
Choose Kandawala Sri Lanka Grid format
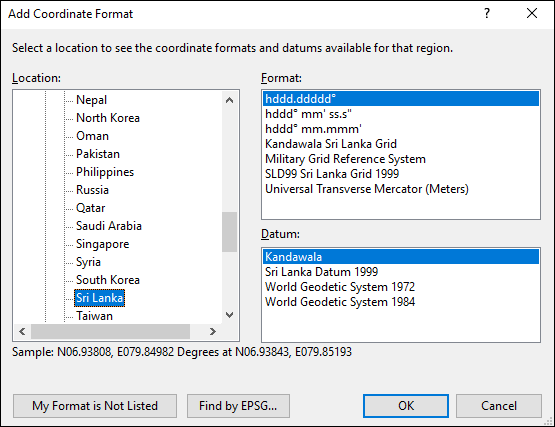click(x=401, y=144)
